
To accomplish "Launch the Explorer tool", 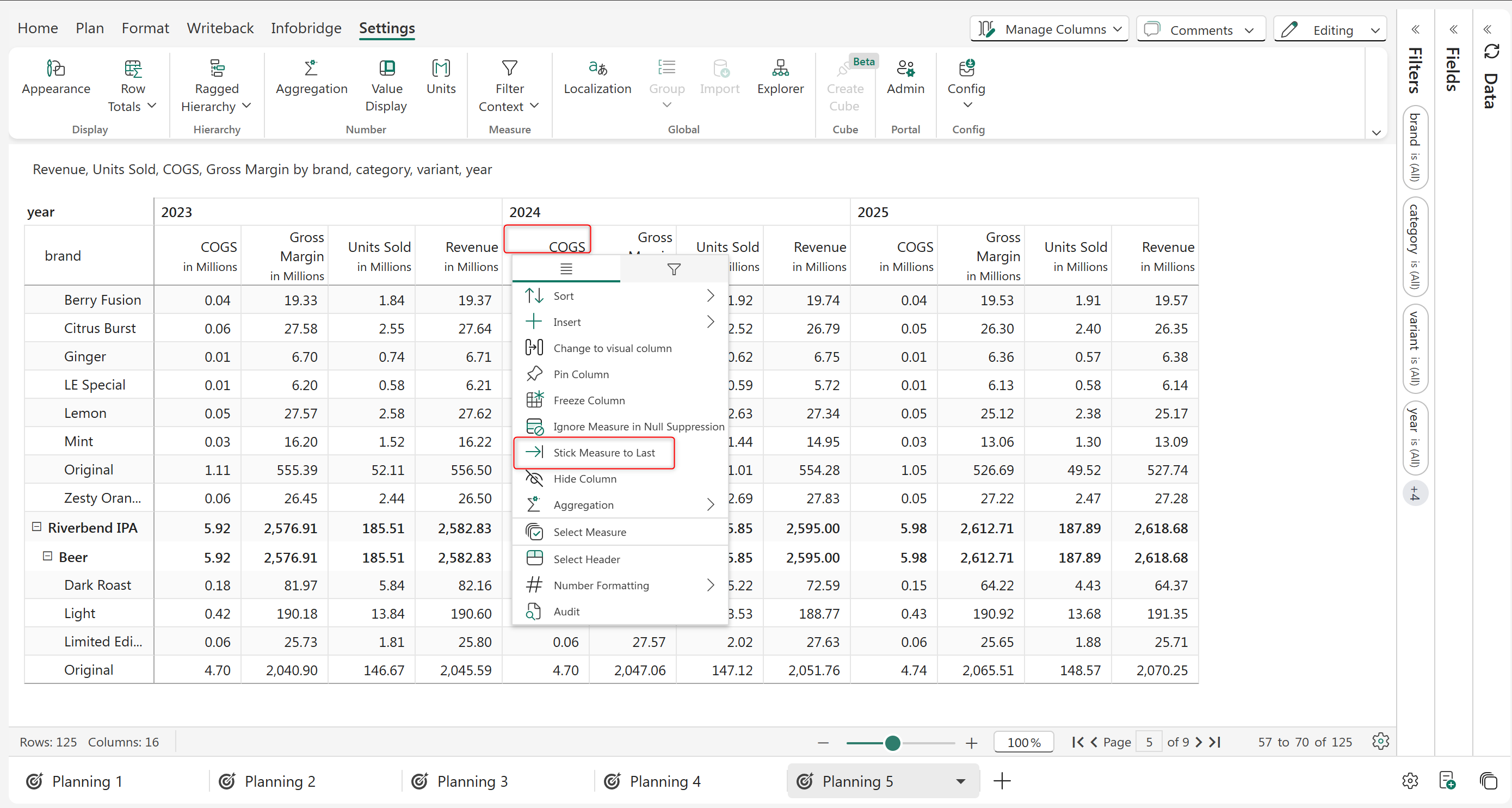I will tap(780, 69).
